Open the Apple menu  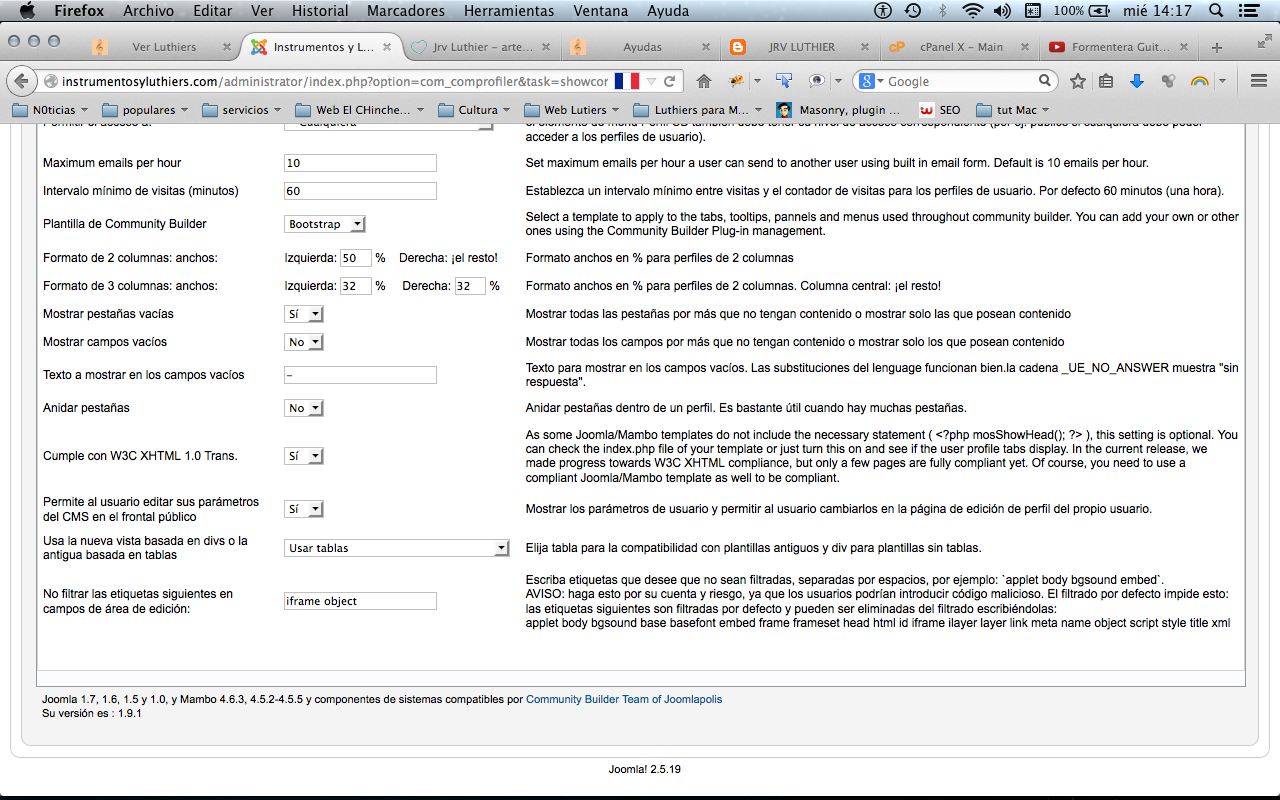27,11
